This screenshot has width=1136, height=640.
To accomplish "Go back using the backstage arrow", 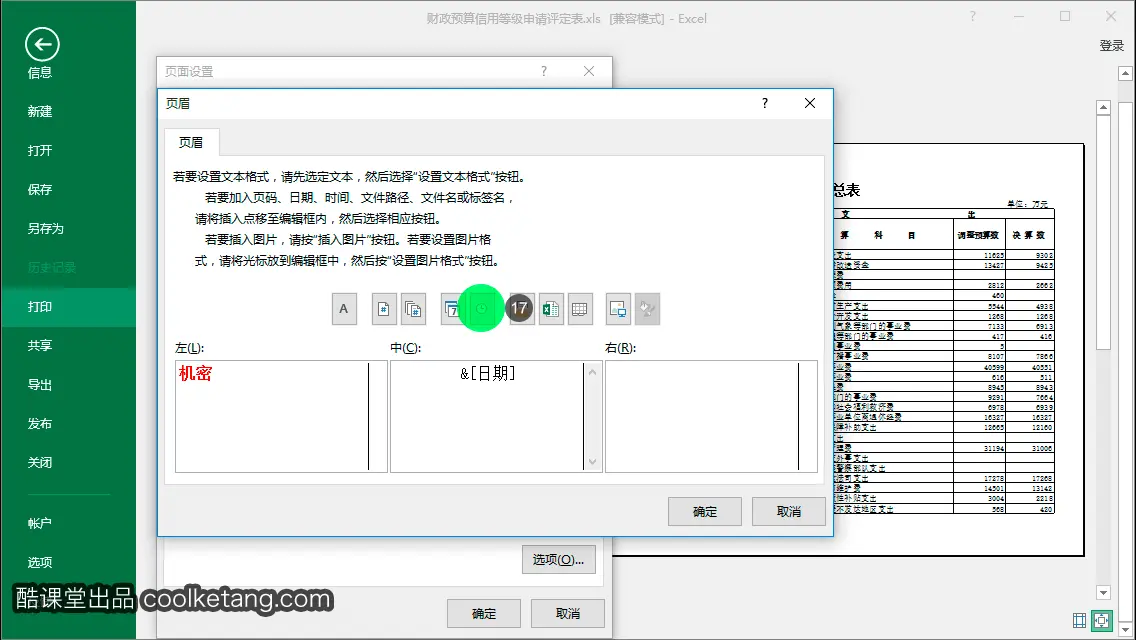I will point(42,45).
